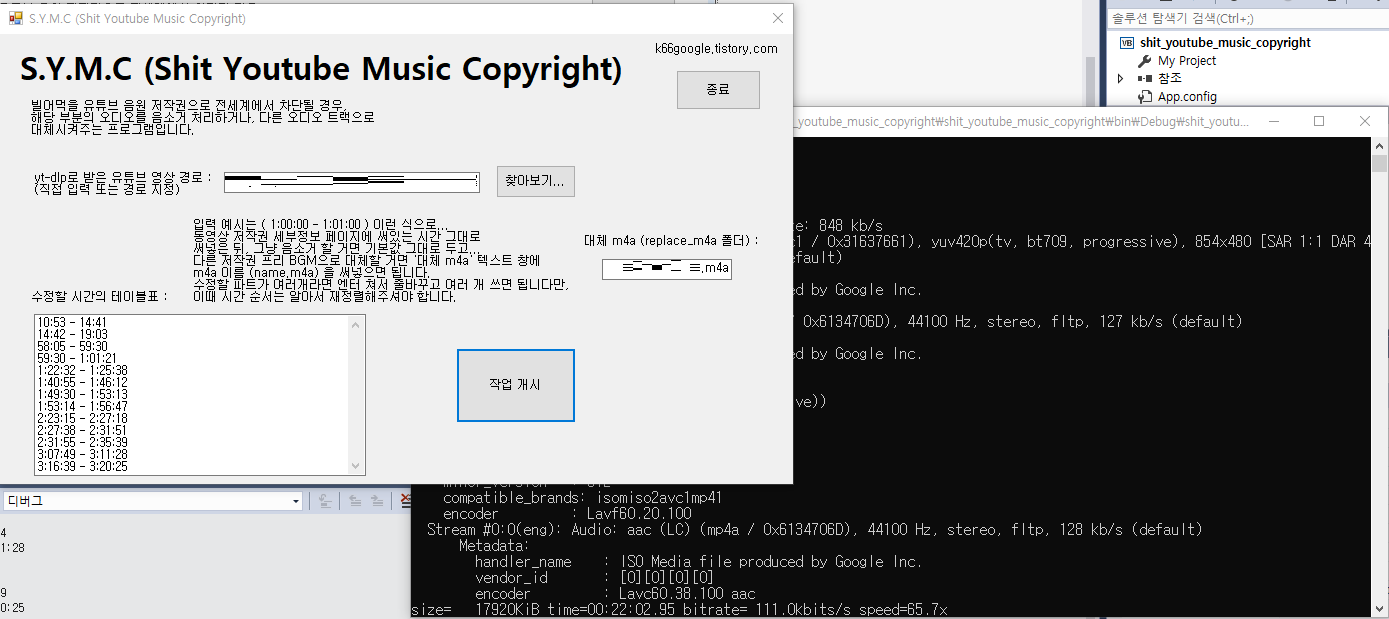
Task: Click the VB project icon in Solution Explorer
Action: [1127, 43]
